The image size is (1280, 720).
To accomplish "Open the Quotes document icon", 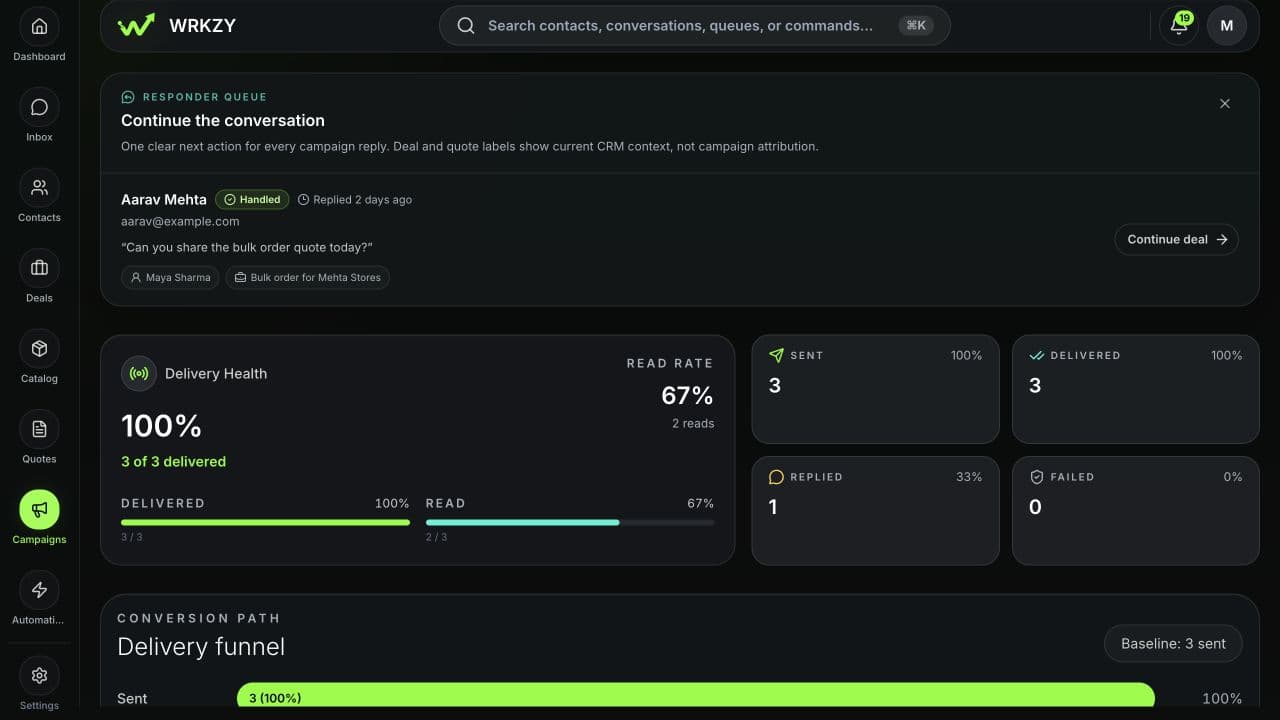I will [x=39, y=429].
